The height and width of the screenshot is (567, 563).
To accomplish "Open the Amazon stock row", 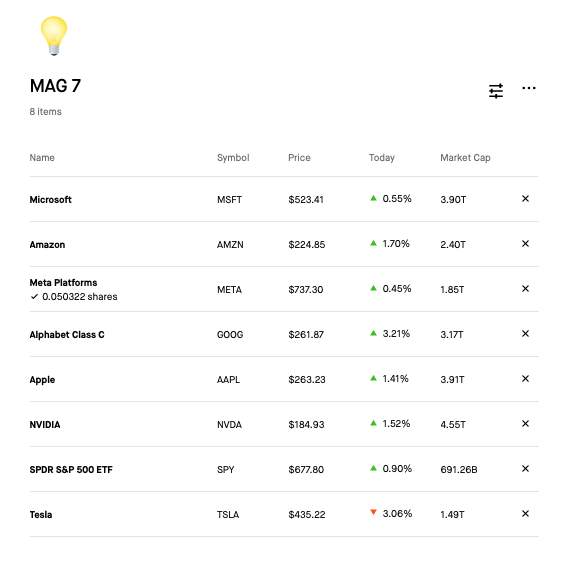I will 284,244.
